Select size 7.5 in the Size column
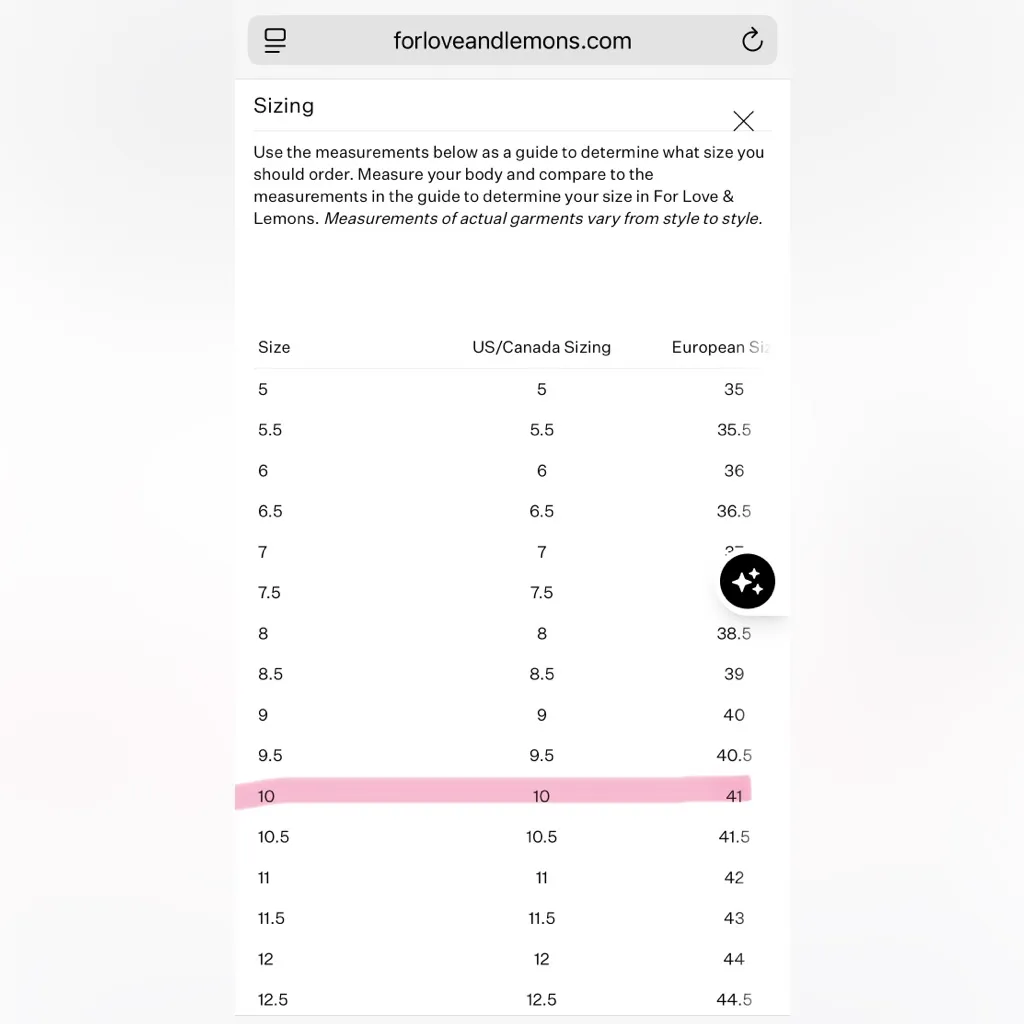Viewport: 1024px width, 1024px height. point(269,592)
